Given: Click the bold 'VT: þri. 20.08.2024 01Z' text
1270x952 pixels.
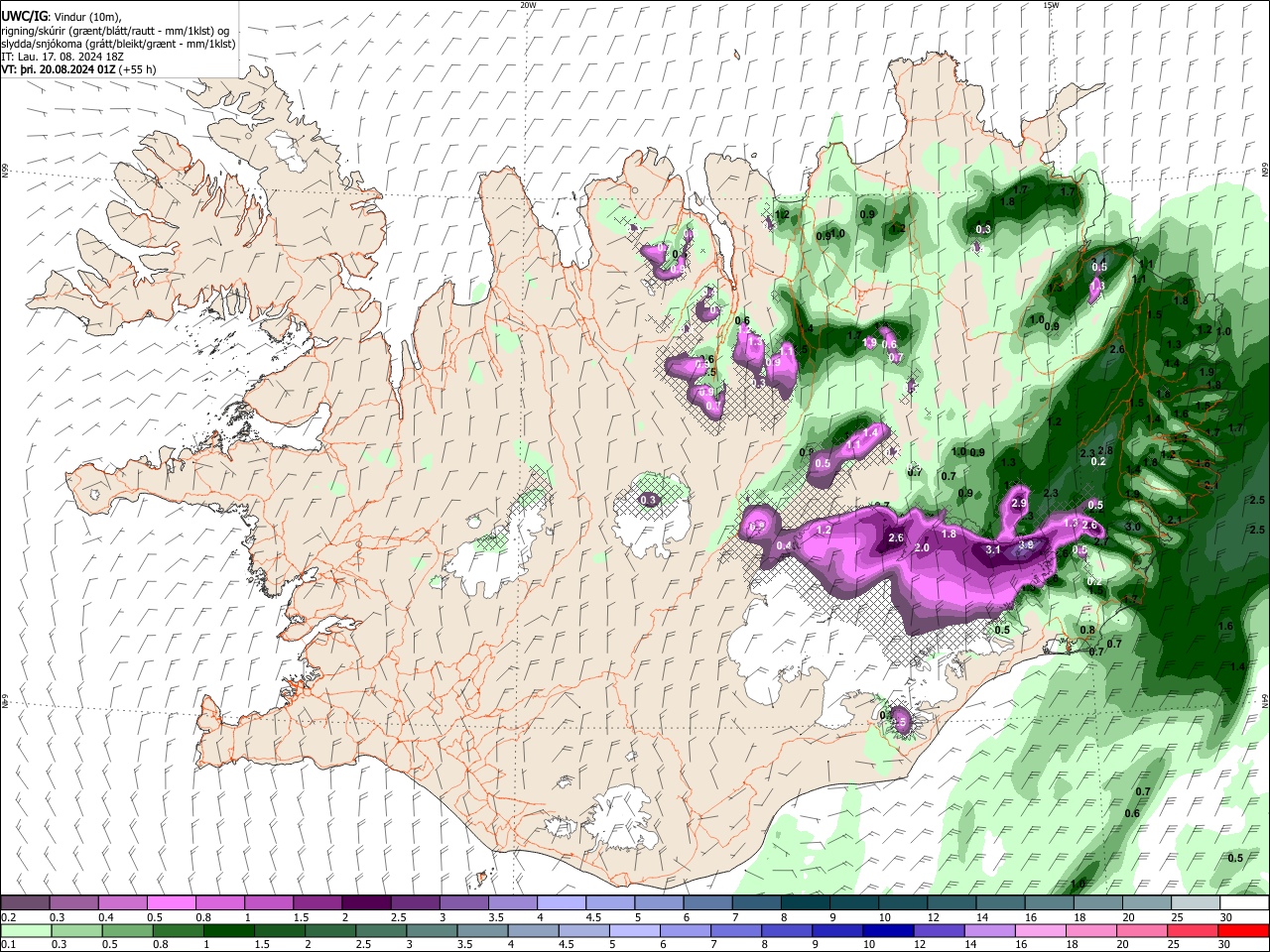Looking at the screenshot, I should 60,70.
